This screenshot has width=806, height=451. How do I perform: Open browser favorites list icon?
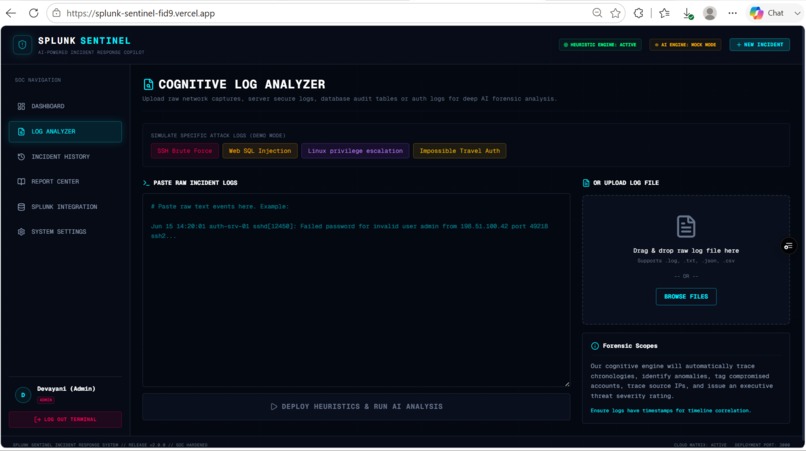click(x=664, y=13)
